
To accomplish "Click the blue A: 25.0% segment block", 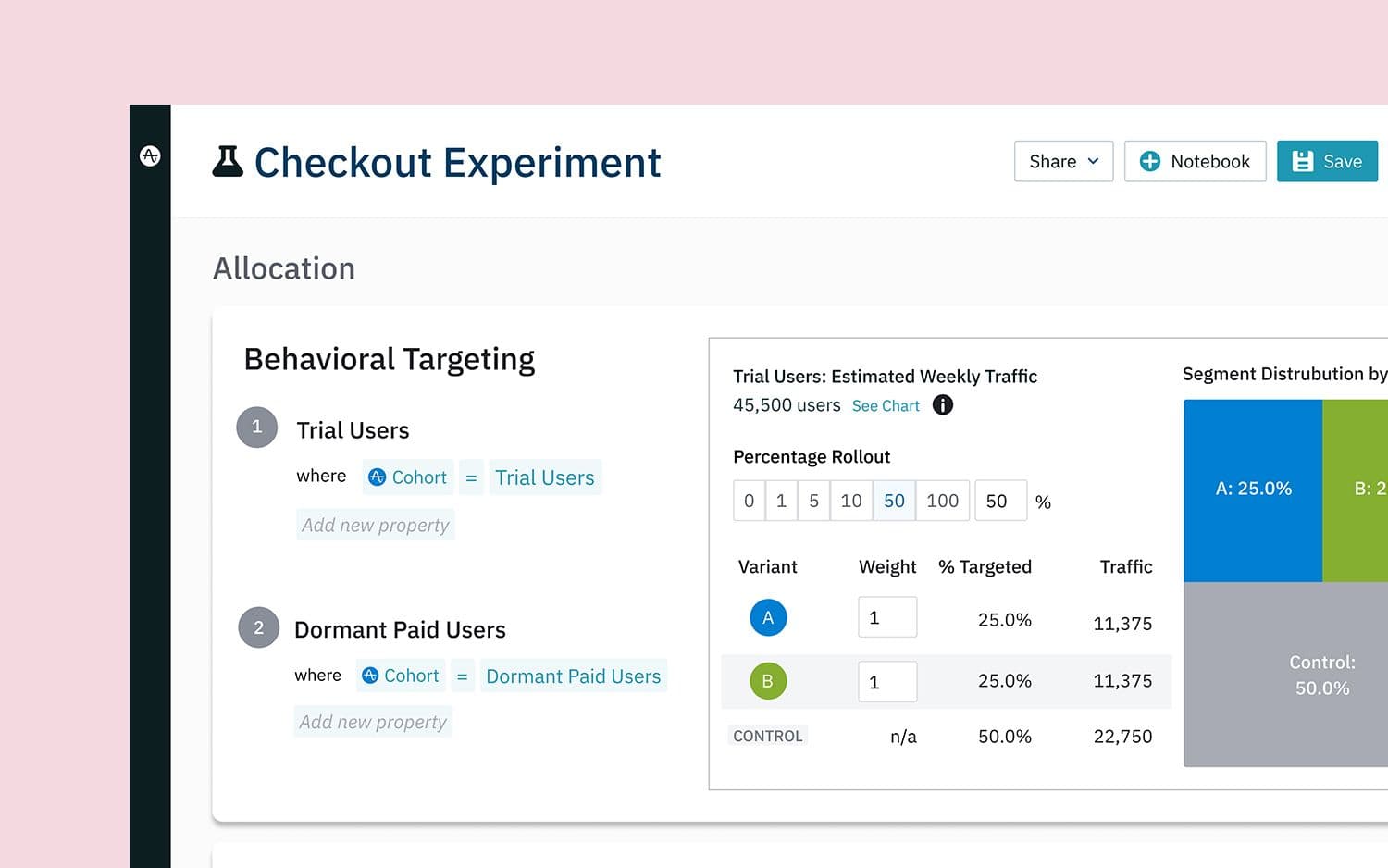I will (1253, 490).
